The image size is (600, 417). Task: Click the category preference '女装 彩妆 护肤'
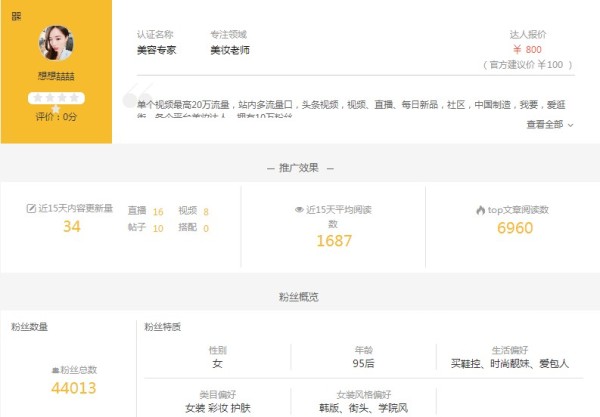[218, 408]
